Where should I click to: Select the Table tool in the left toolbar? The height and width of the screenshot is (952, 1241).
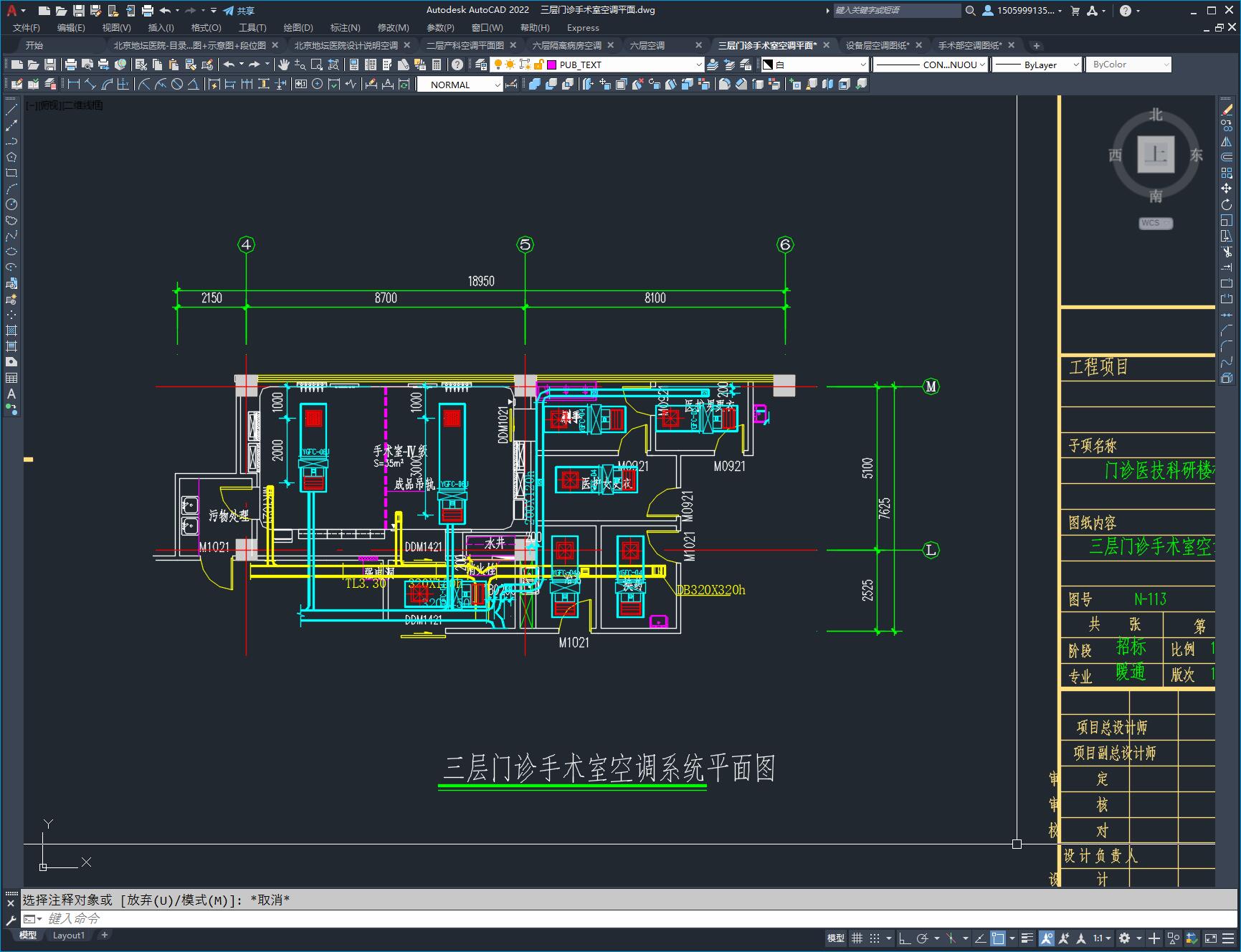coord(11,378)
